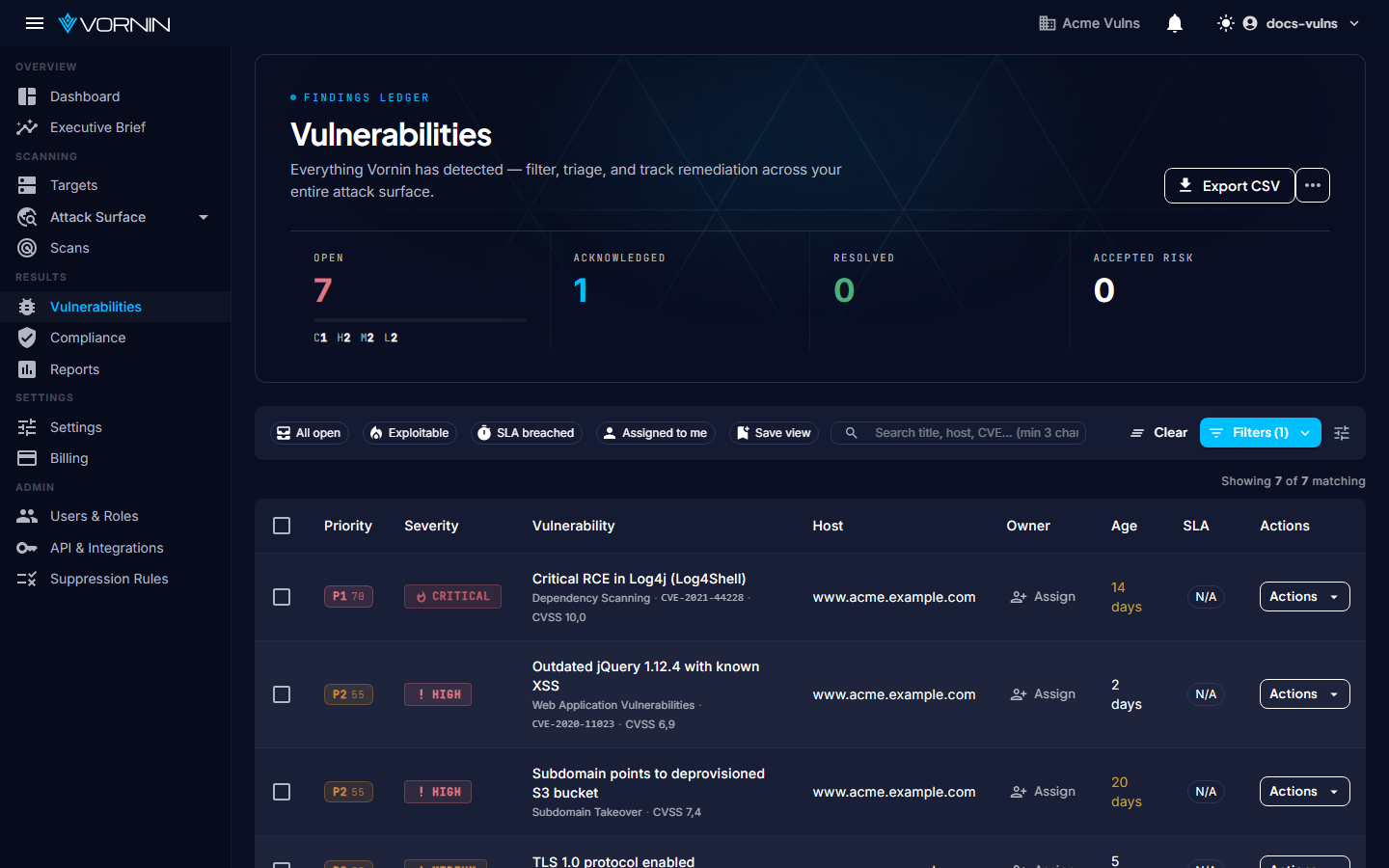
Task: Click the Scans radar icon
Action: click(27, 248)
